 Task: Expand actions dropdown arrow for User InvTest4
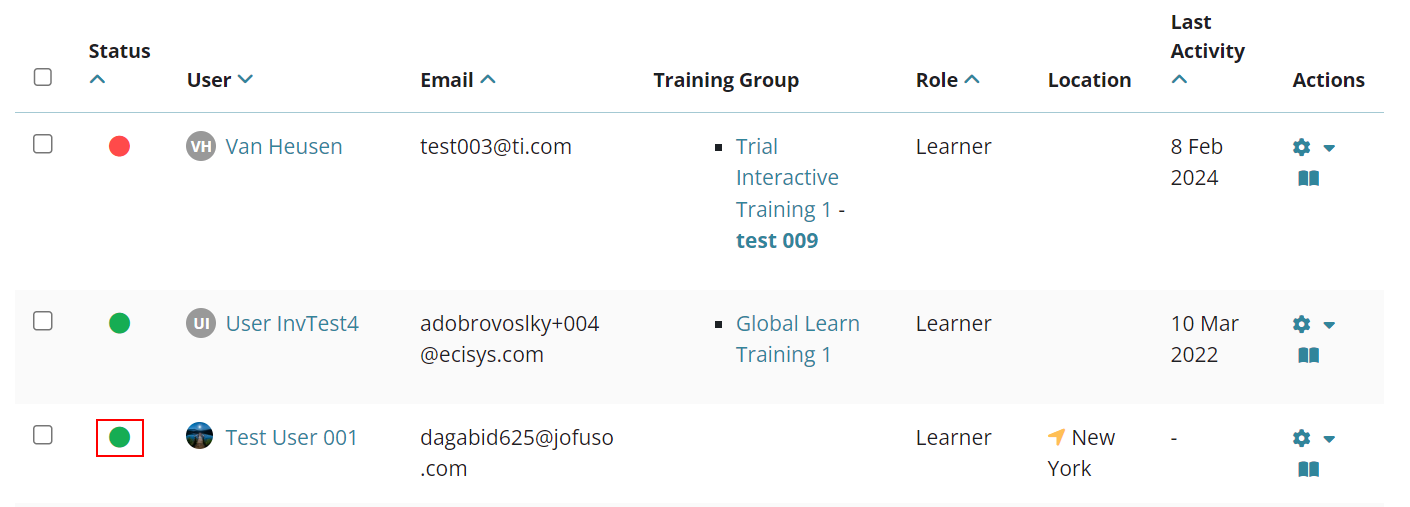coord(1329,325)
